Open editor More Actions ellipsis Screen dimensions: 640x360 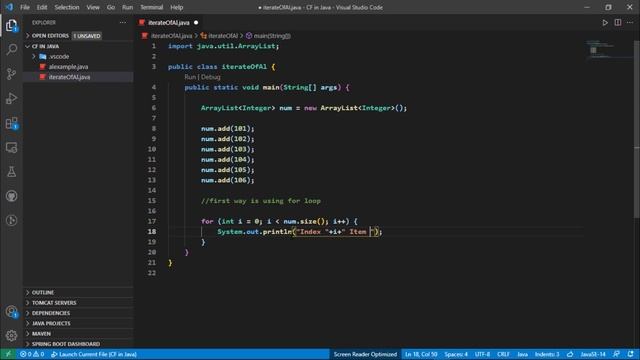click(x=630, y=22)
